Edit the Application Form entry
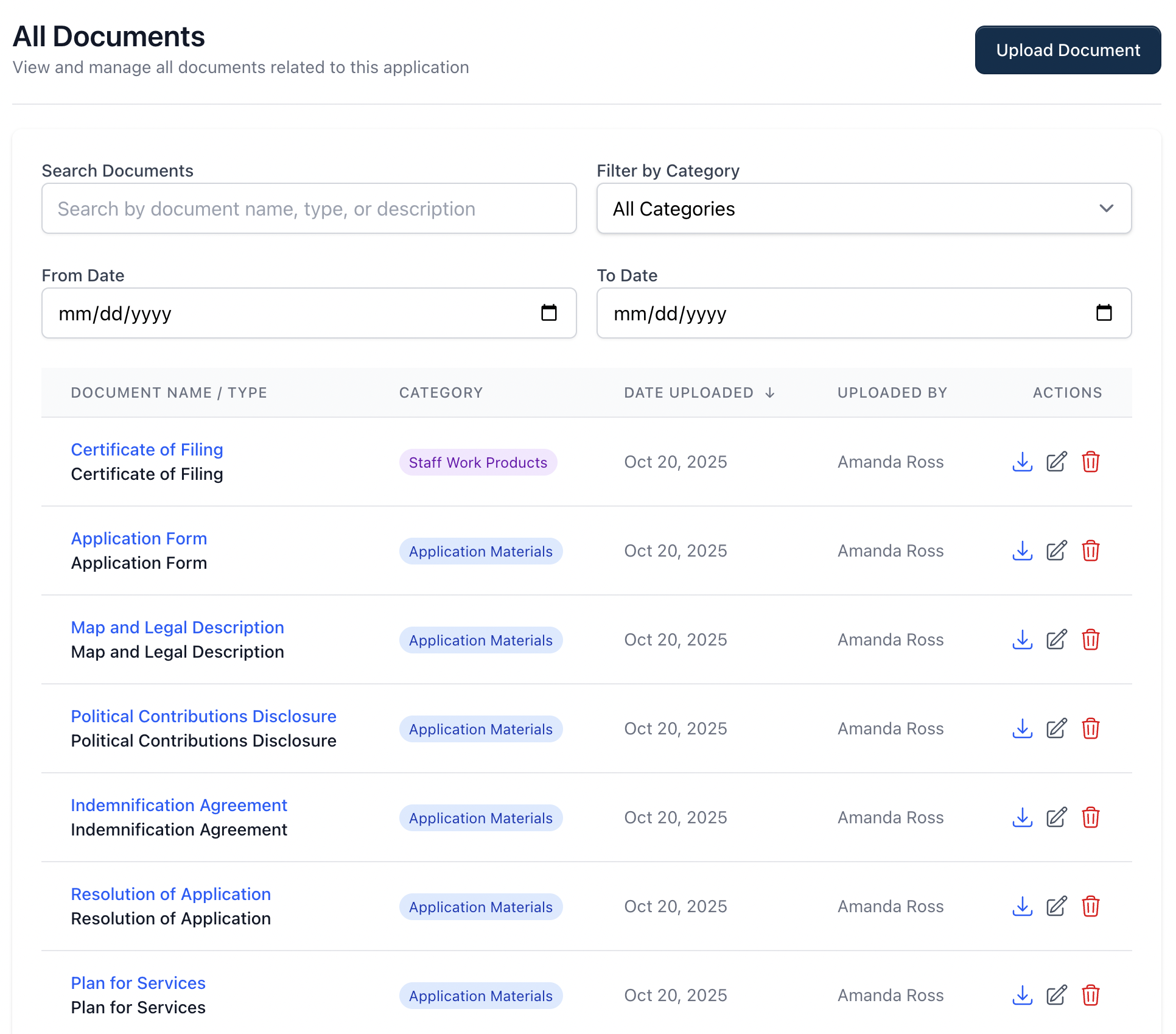This screenshot has height=1034, width=1176. coord(1057,550)
